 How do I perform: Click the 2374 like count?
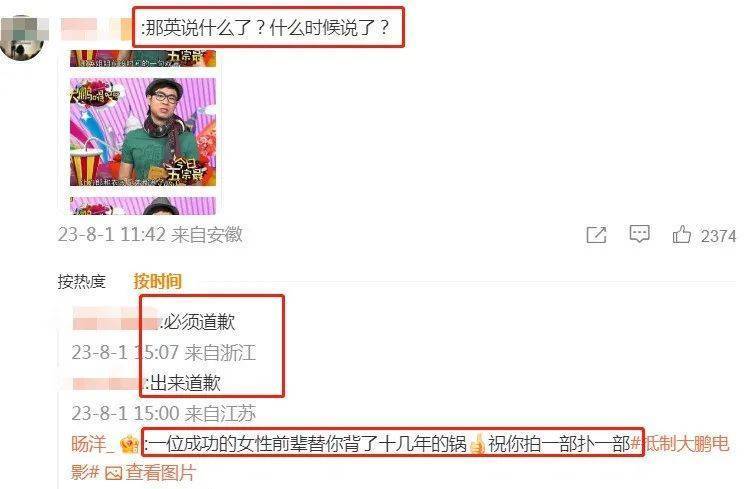[718, 236]
